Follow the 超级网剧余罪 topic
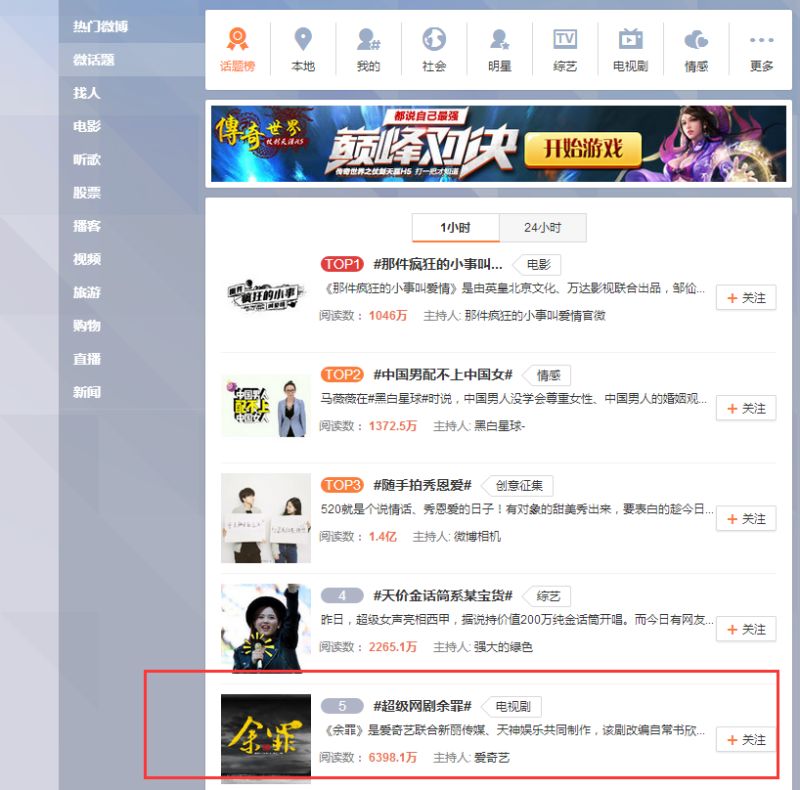 click(746, 740)
